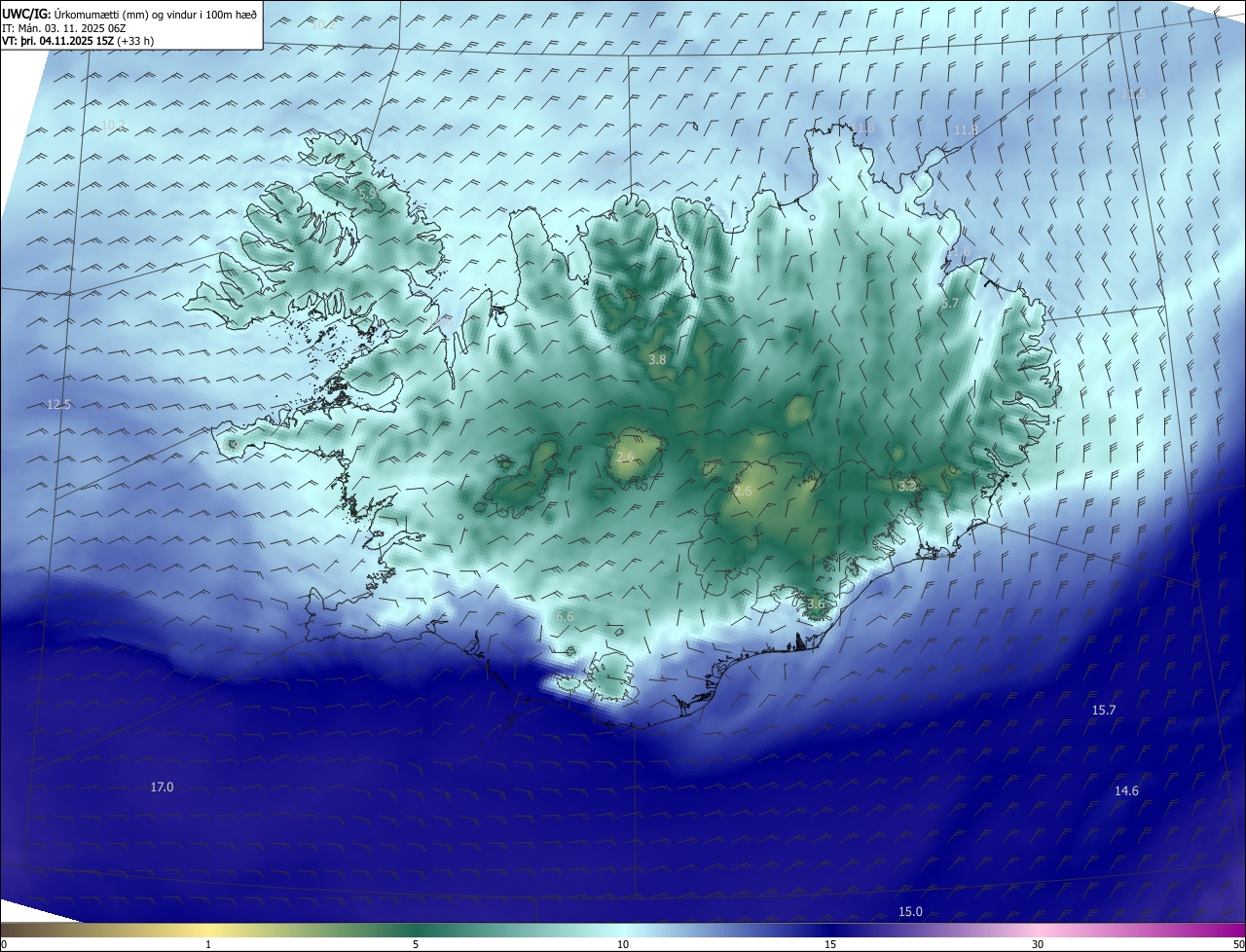Click the '14.6' value label on the map
The height and width of the screenshot is (952, 1246).
click(x=1126, y=791)
